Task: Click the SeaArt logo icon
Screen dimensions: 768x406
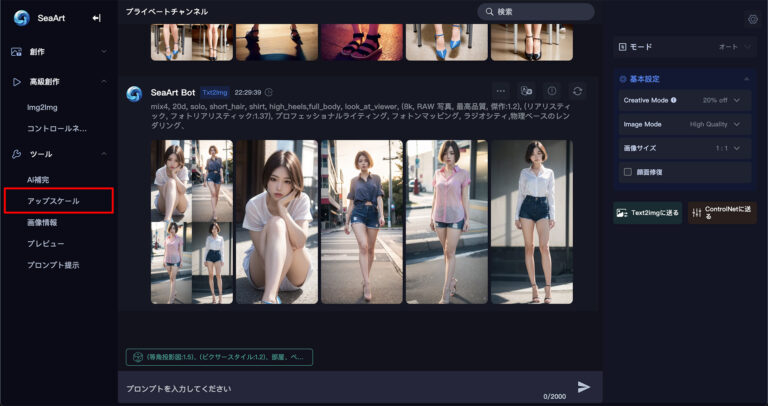Action: coord(21,17)
